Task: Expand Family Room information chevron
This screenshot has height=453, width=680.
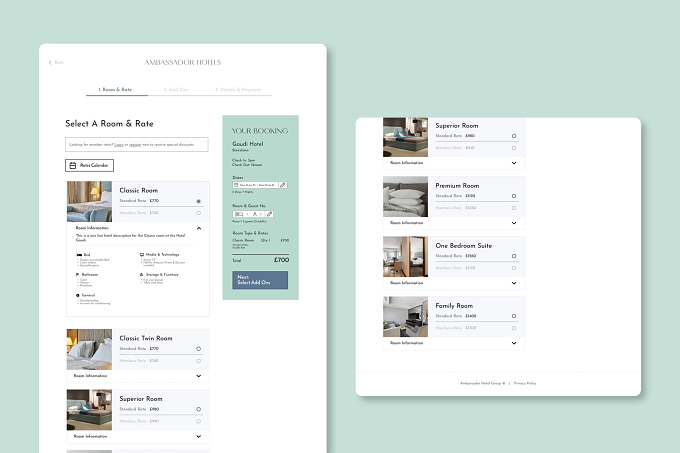Action: 514,343
